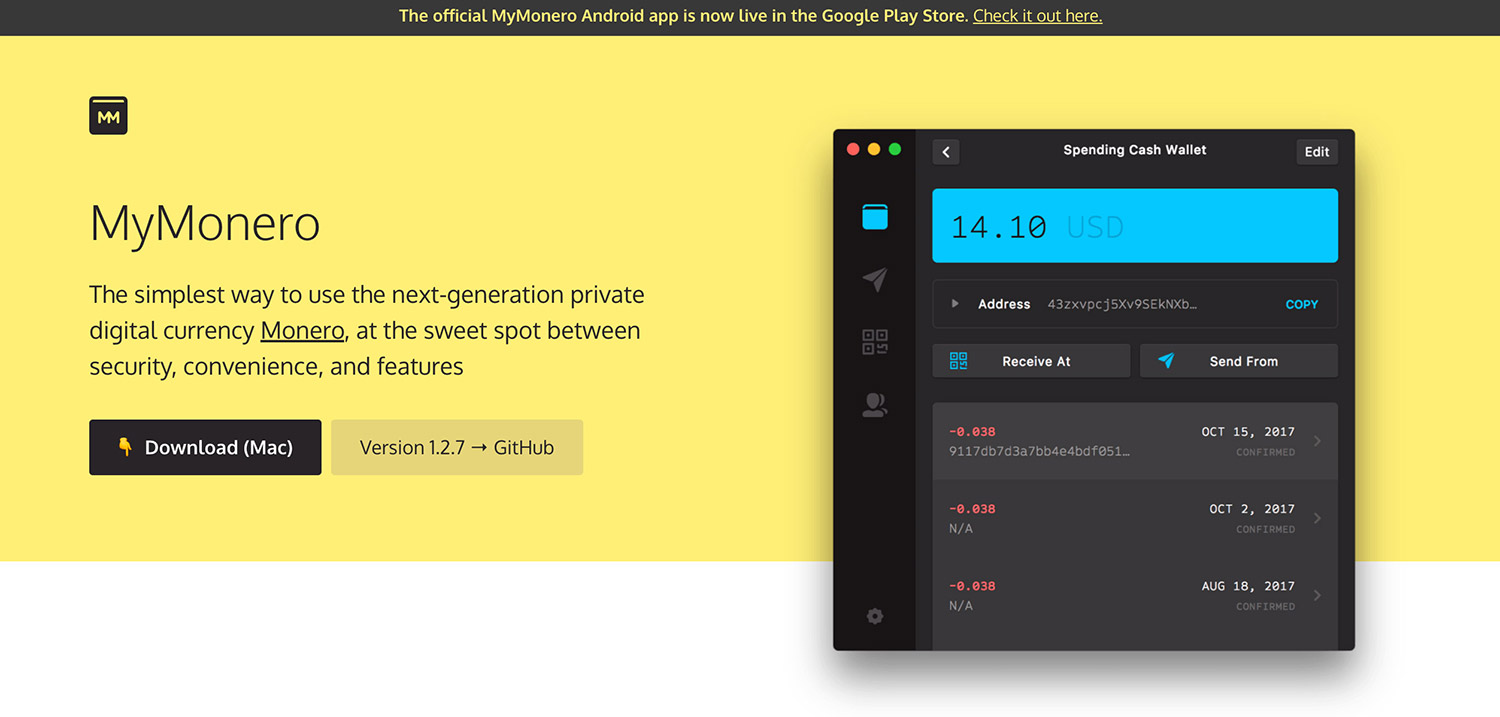Click the Download (Mac) button
Screen dimensions: 1500x717
(205, 447)
